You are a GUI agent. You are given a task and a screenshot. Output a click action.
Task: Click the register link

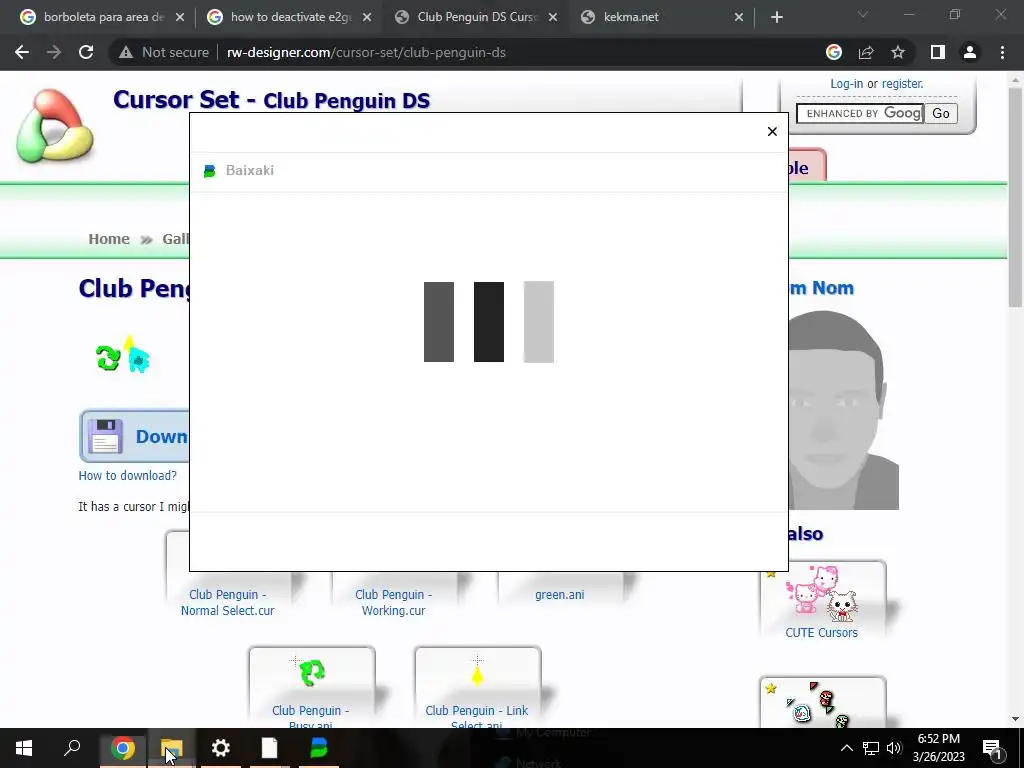click(x=903, y=84)
